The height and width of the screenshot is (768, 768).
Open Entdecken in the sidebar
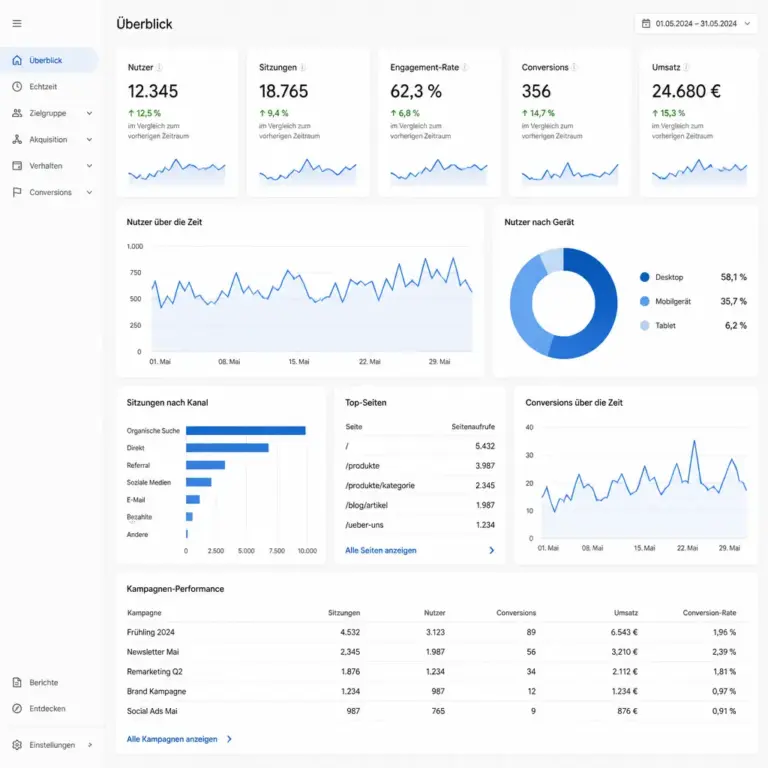pyautogui.click(x=49, y=708)
